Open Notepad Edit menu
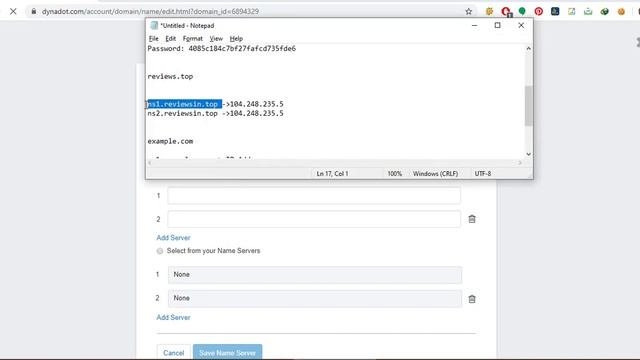Viewport: 640px width, 360px height. 170,38
